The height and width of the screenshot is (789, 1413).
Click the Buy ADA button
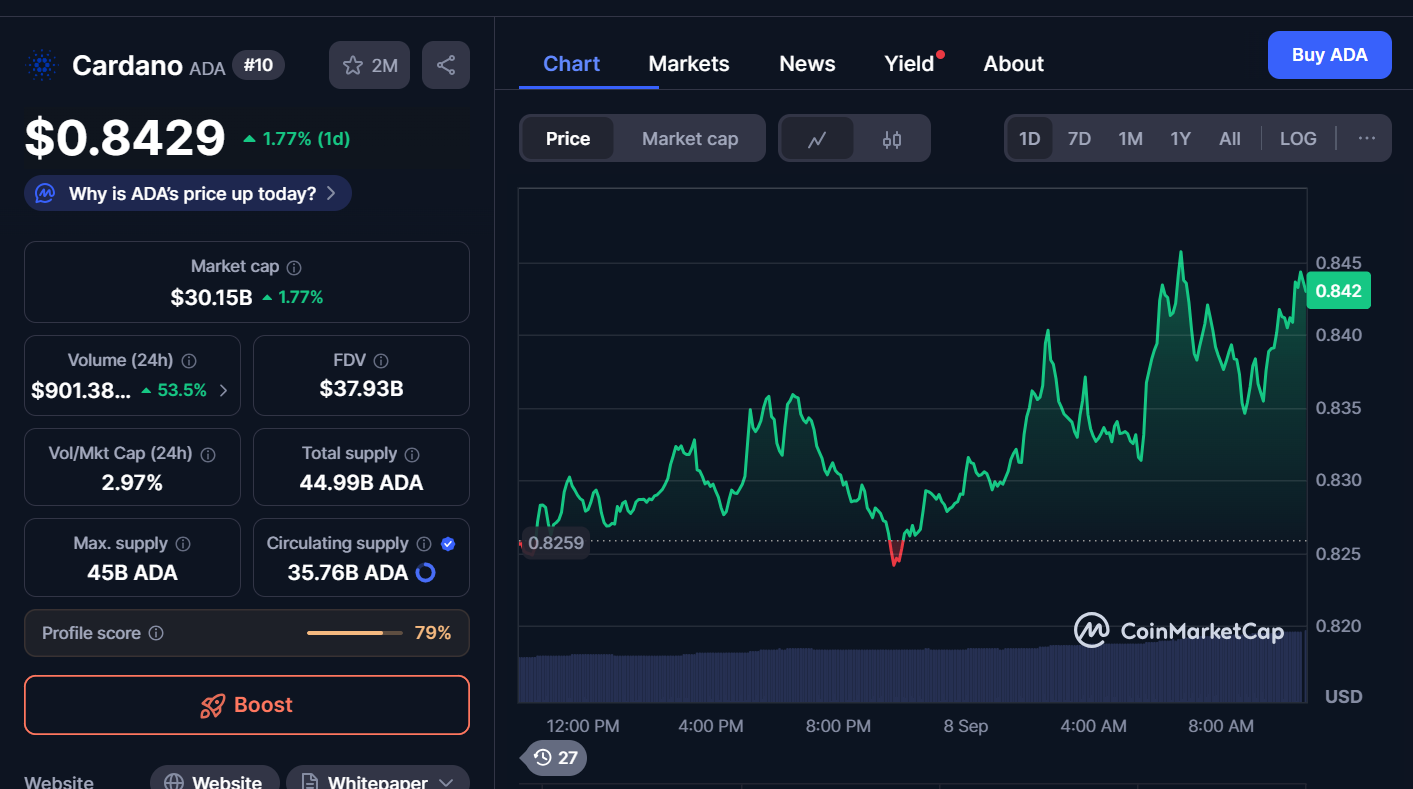[x=1329, y=55]
